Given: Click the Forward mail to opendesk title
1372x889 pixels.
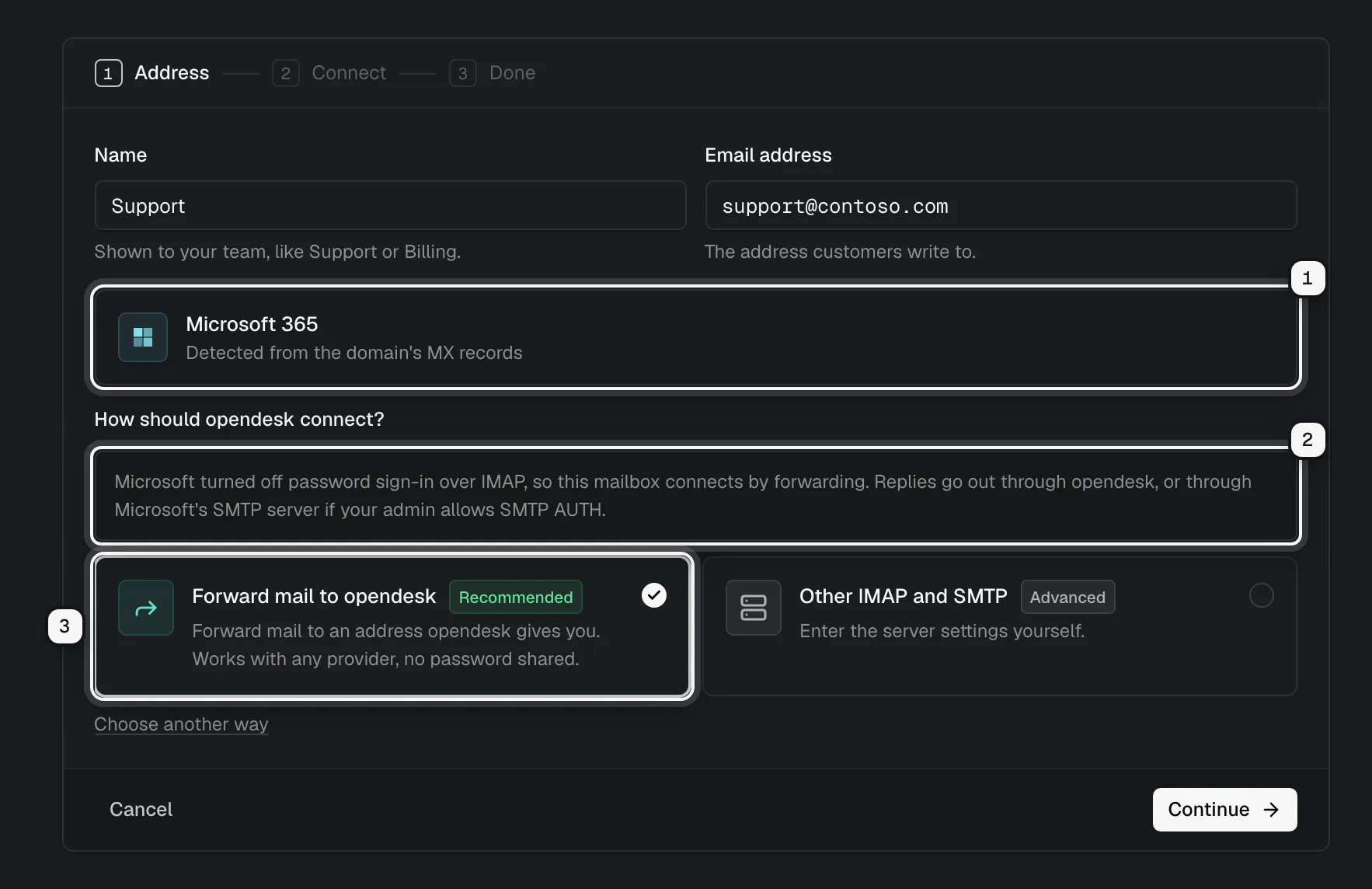Looking at the screenshot, I should tap(314, 596).
